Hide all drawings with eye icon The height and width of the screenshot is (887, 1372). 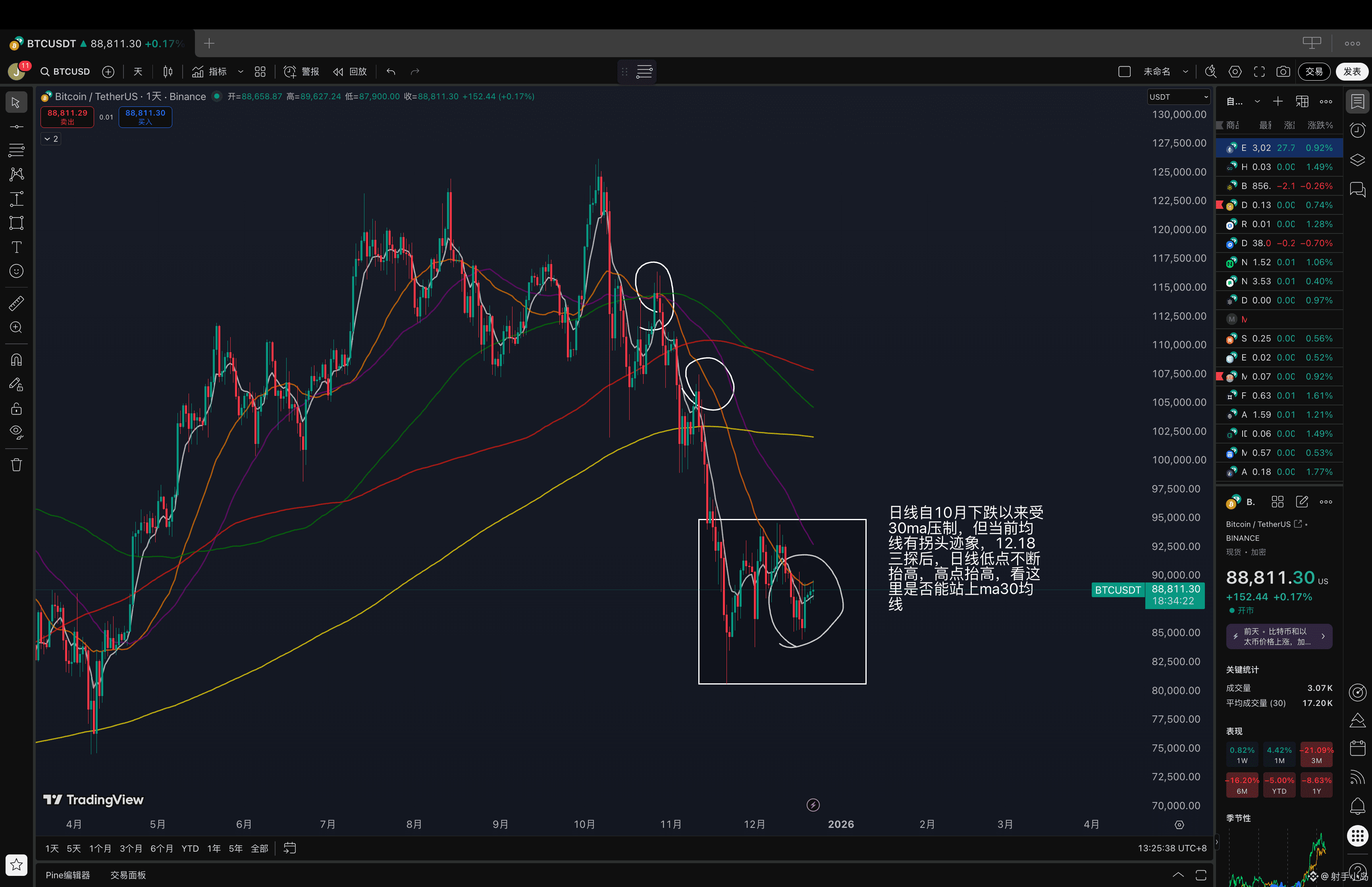(16, 432)
